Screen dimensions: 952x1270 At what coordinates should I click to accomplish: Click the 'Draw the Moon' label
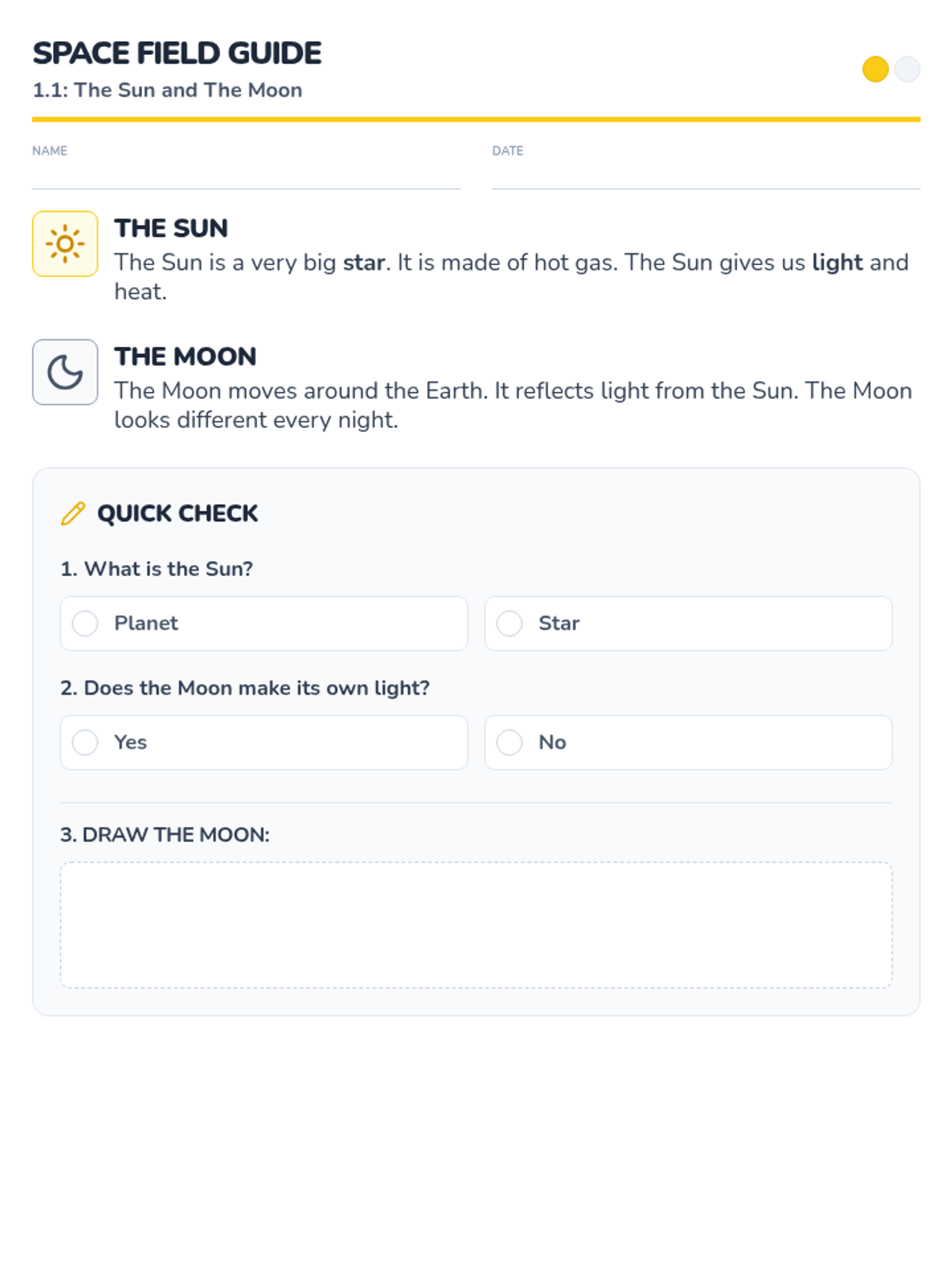(165, 835)
